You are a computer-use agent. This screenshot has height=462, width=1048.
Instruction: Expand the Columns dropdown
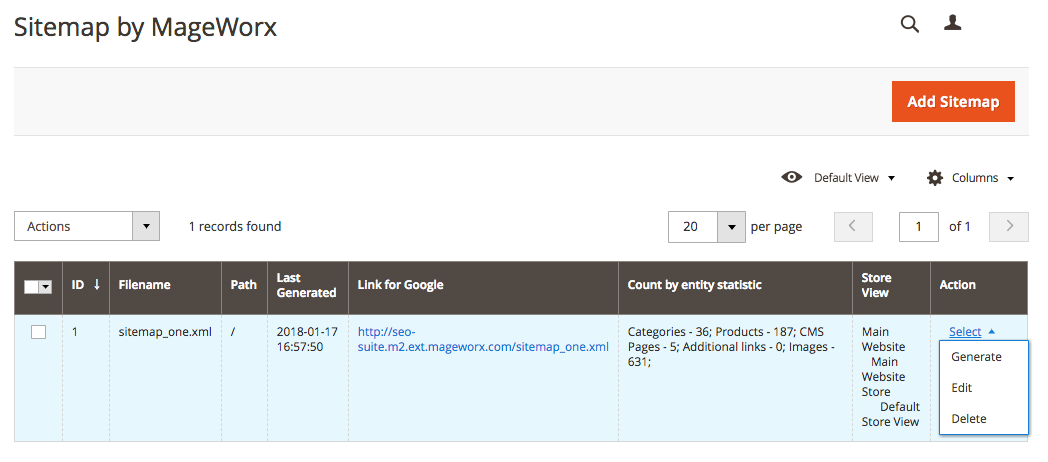click(983, 178)
